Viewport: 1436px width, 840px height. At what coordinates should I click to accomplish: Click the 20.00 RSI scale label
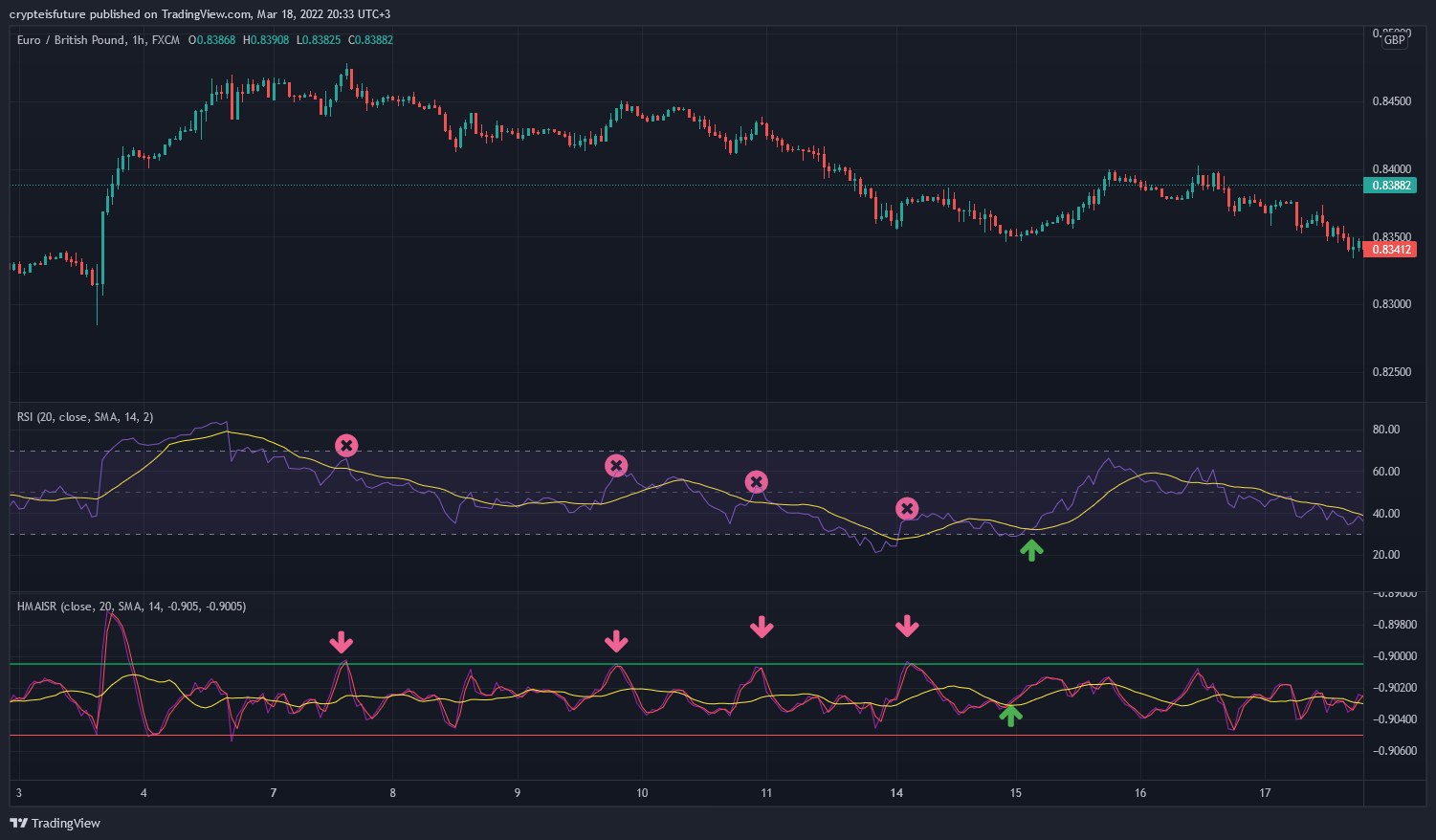pyautogui.click(x=1386, y=555)
